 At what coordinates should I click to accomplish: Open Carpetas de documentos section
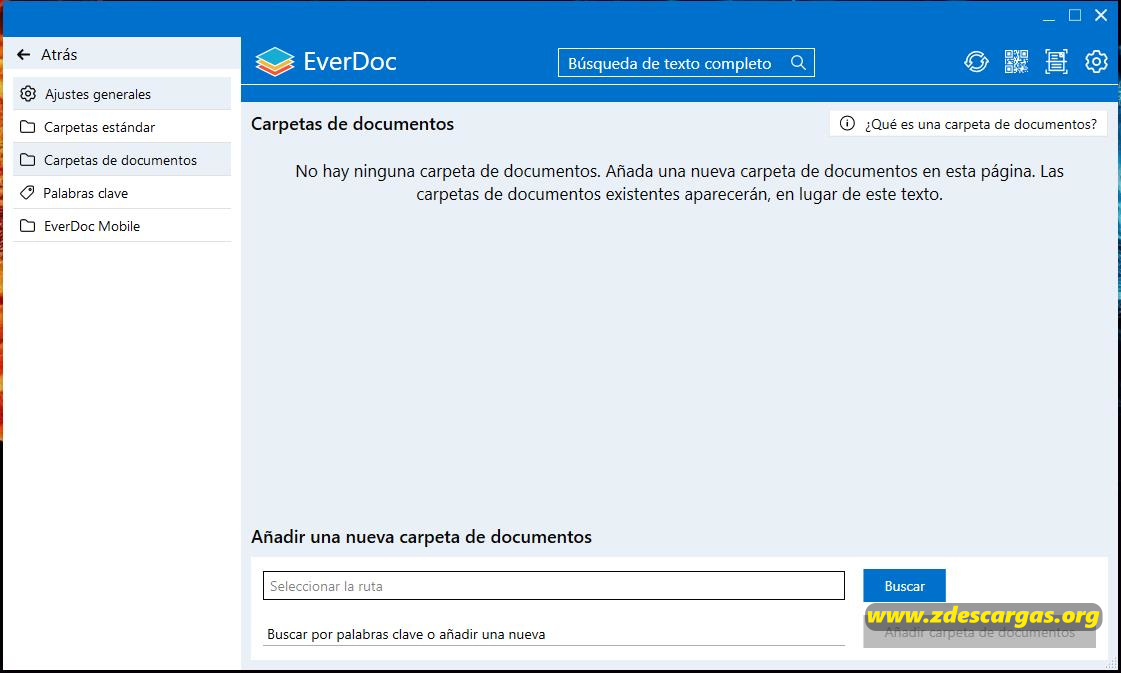pos(122,159)
